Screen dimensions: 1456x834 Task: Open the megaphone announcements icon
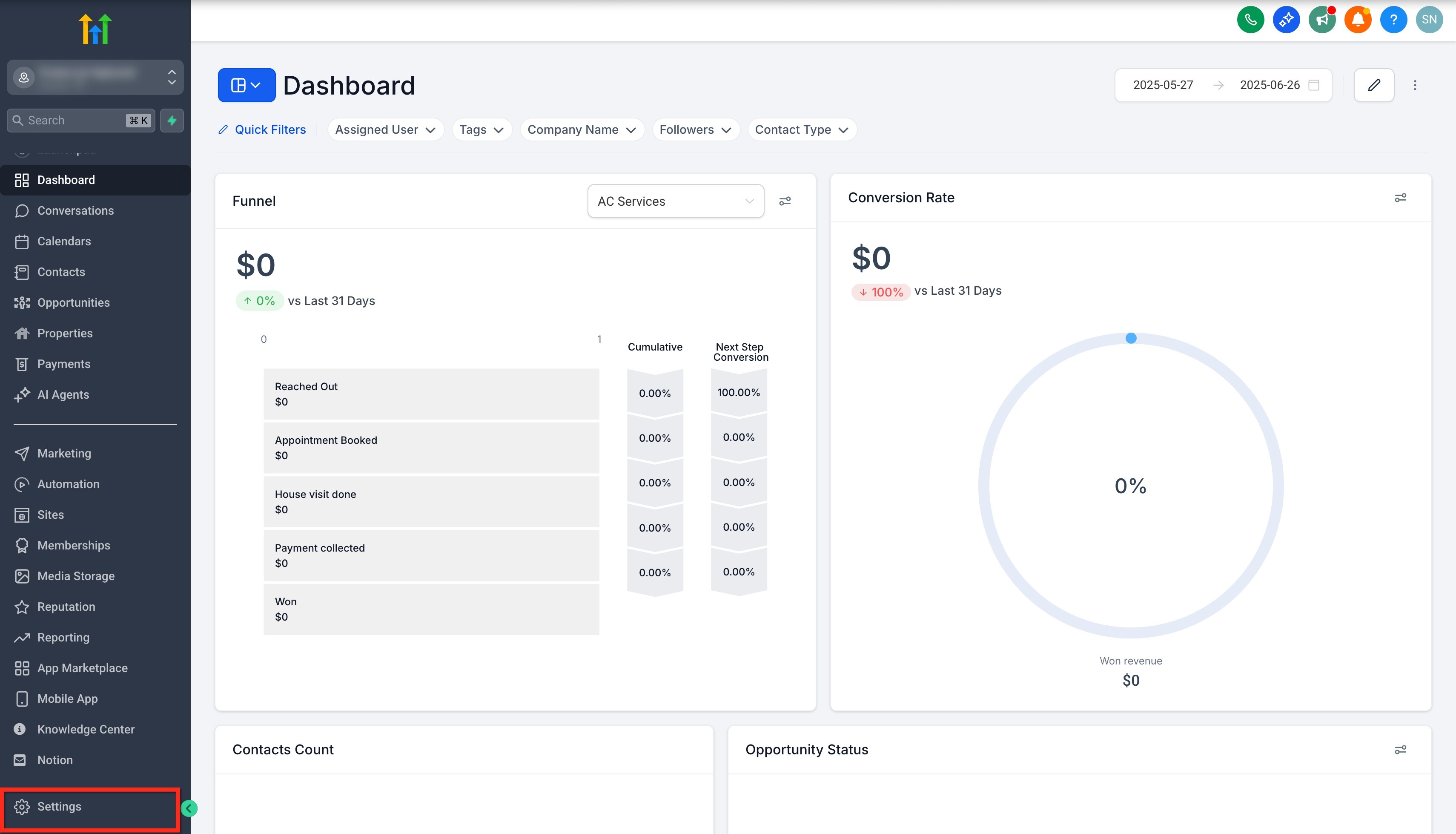tap(1321, 20)
